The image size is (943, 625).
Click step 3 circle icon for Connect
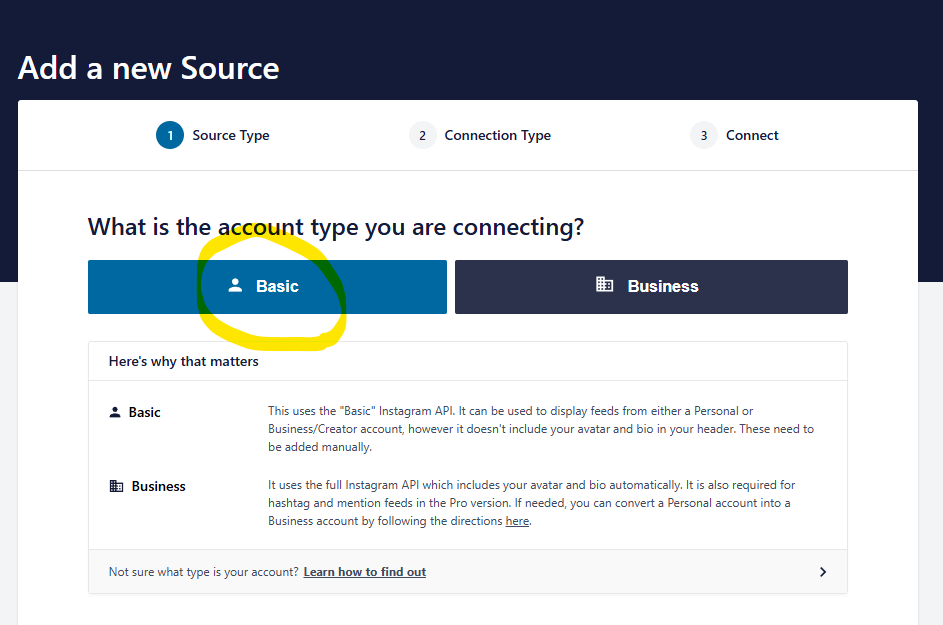click(704, 135)
